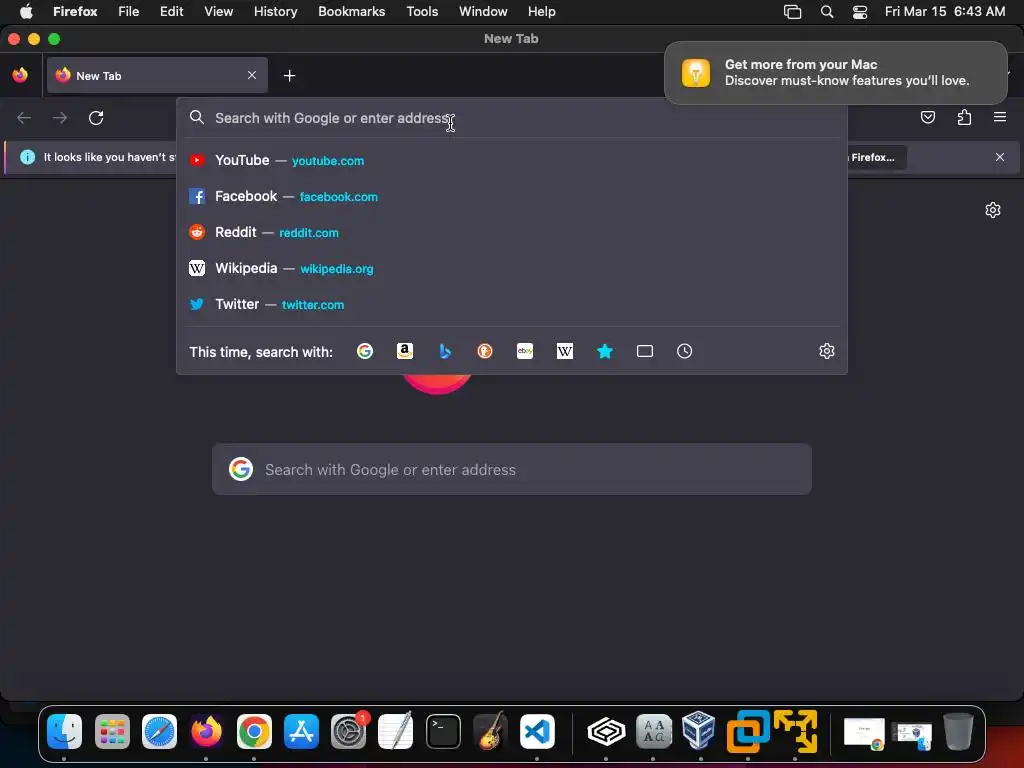Go forward one page

(x=60, y=118)
